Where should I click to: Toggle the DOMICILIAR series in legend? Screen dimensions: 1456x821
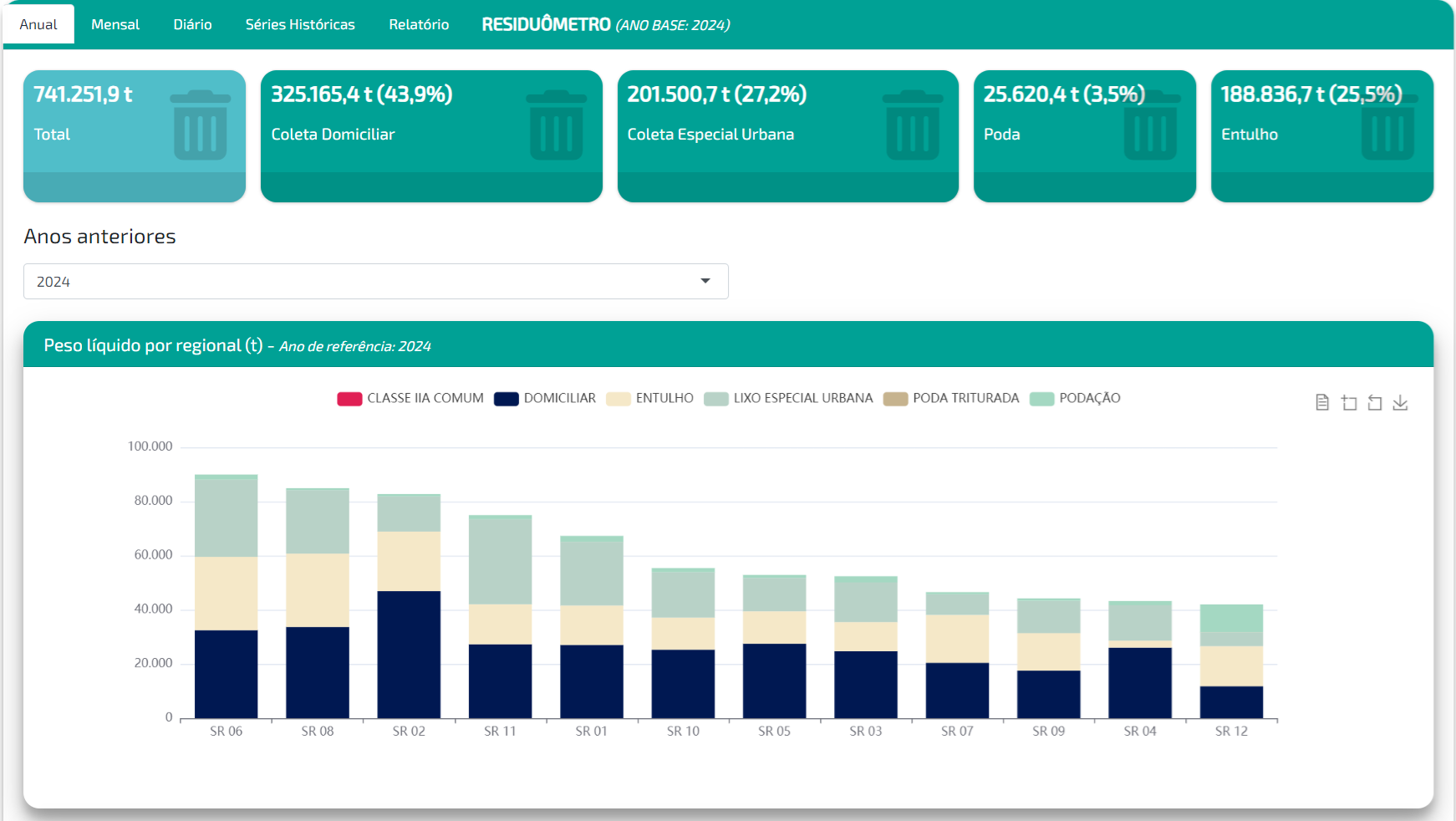(545, 399)
